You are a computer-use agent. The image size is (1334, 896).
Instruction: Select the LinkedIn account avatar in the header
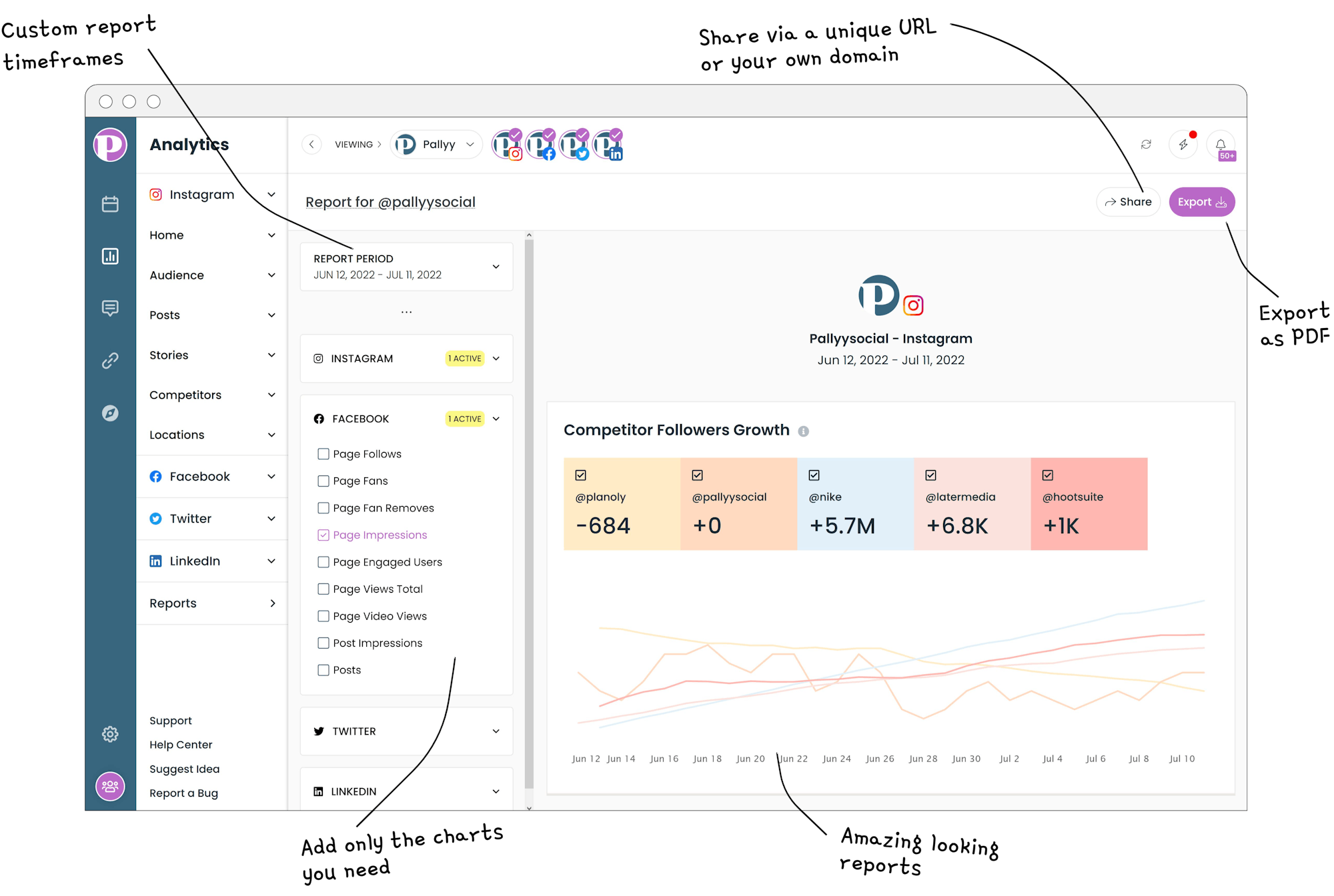pos(608,145)
